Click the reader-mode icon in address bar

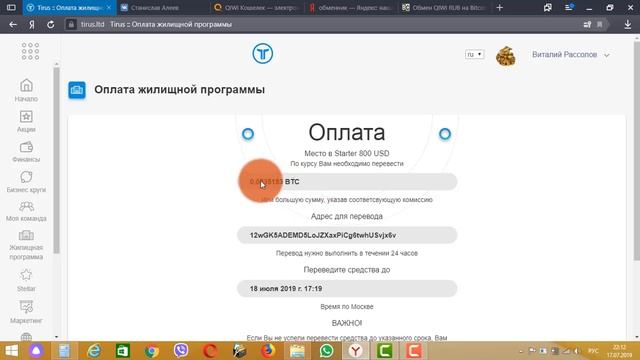[587, 24]
